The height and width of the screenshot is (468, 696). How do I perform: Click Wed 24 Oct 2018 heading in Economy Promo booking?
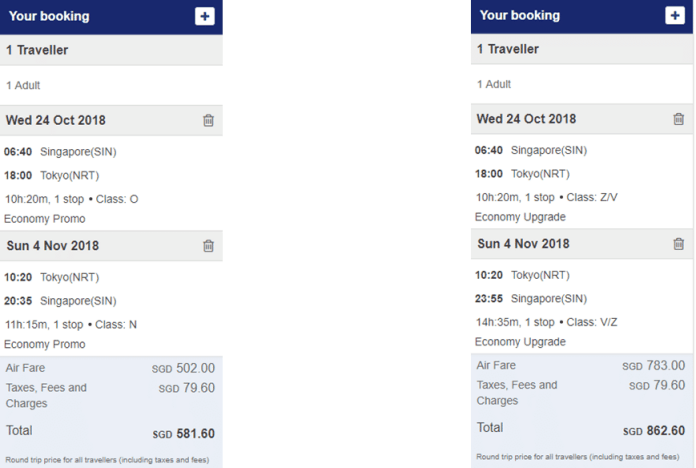click(x=55, y=120)
